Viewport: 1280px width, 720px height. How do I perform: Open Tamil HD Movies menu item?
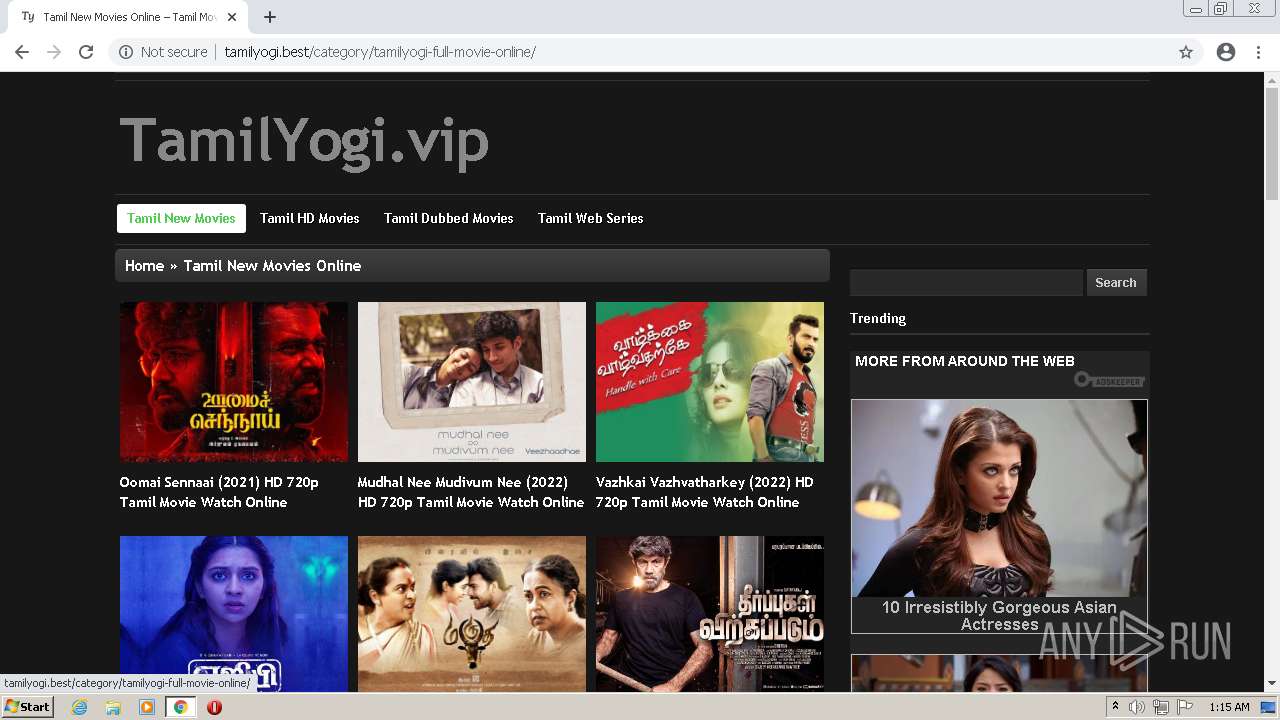click(x=310, y=218)
